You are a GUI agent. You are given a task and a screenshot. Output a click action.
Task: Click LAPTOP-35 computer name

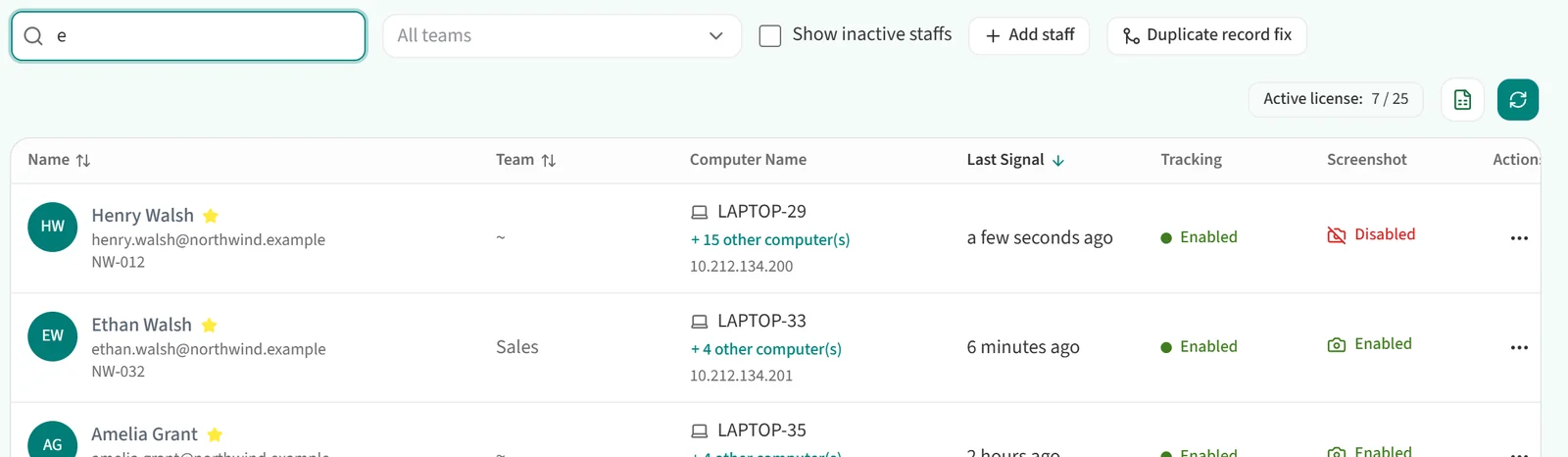point(761,431)
